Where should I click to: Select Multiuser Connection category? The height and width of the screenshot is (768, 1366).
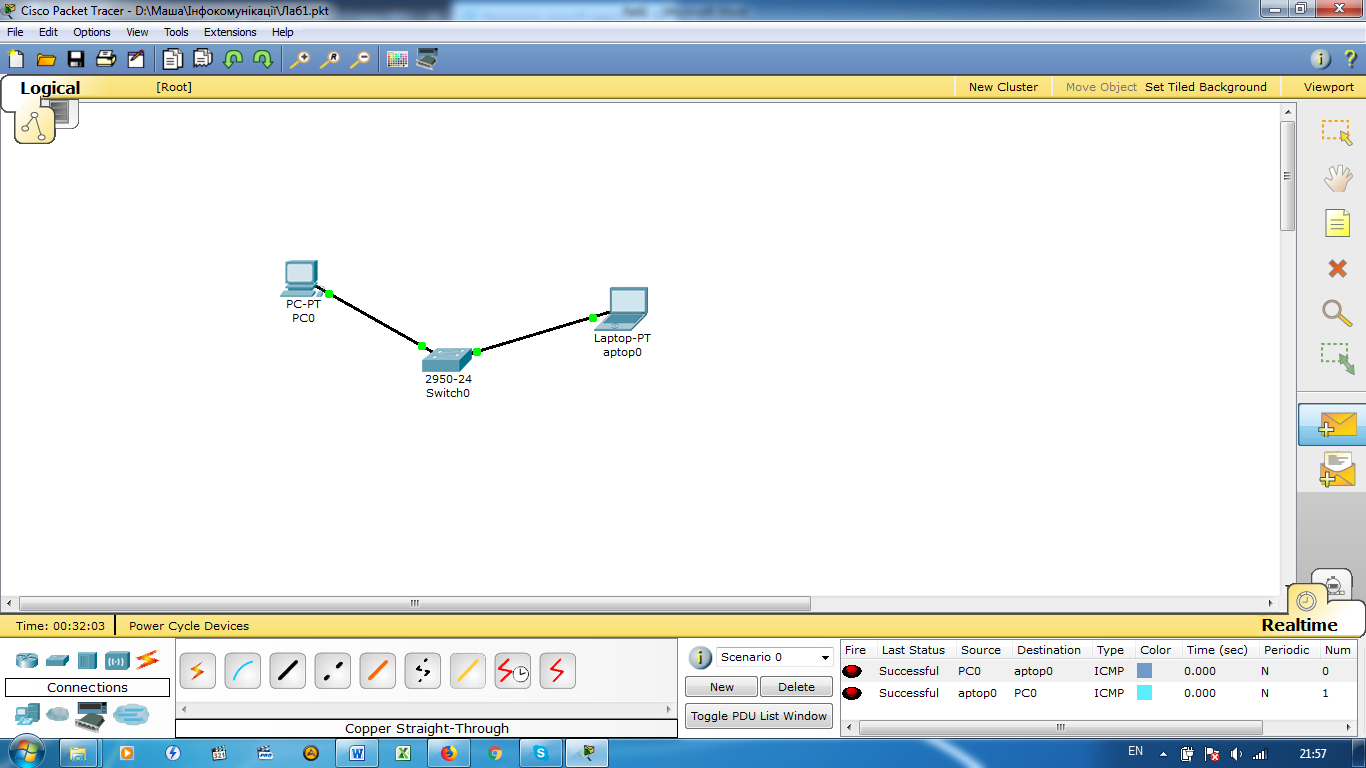130,714
